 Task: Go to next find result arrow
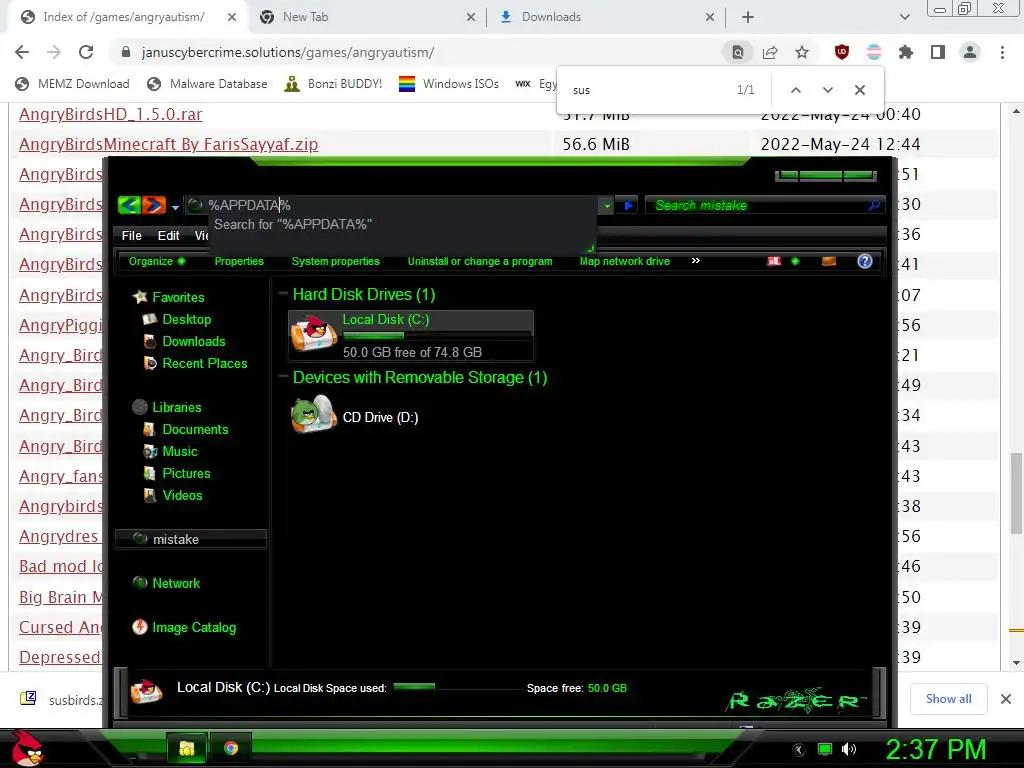(x=827, y=90)
